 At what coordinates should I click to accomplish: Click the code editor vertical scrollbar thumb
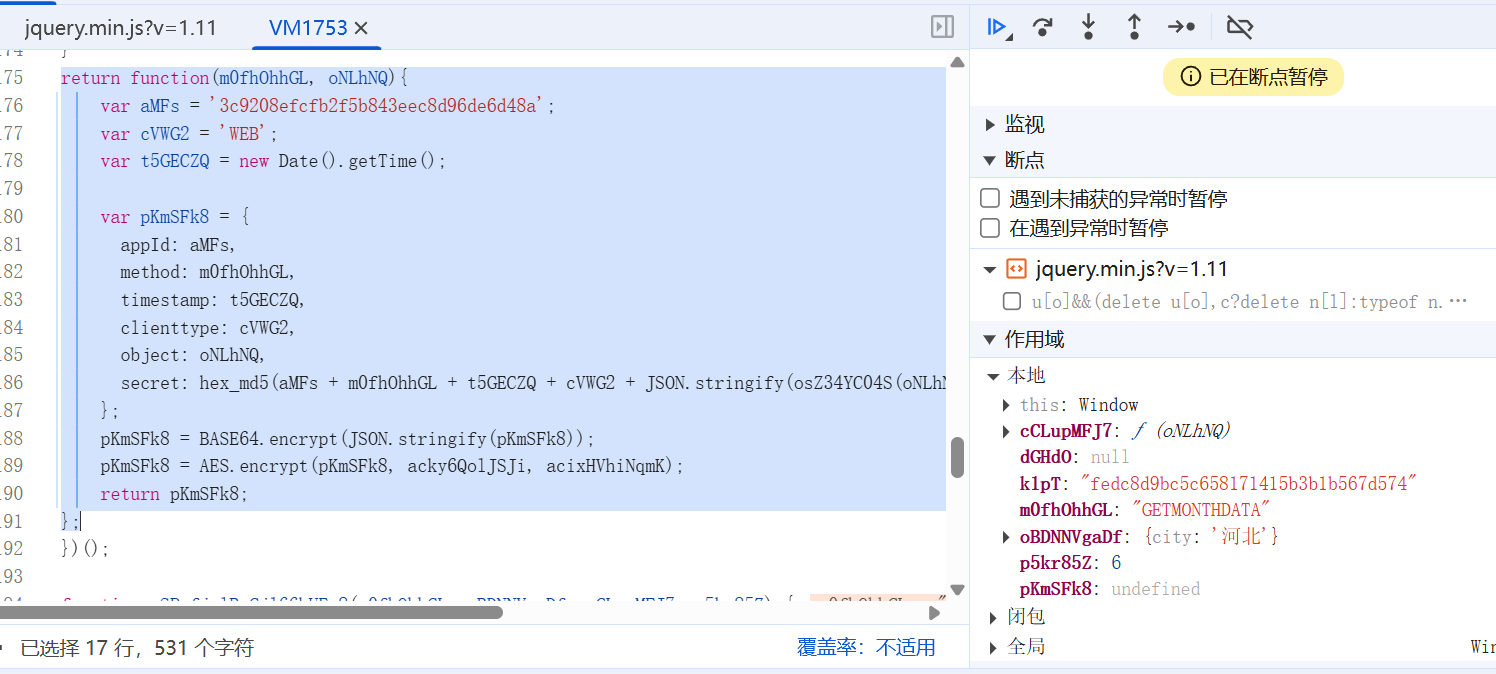tap(957, 457)
